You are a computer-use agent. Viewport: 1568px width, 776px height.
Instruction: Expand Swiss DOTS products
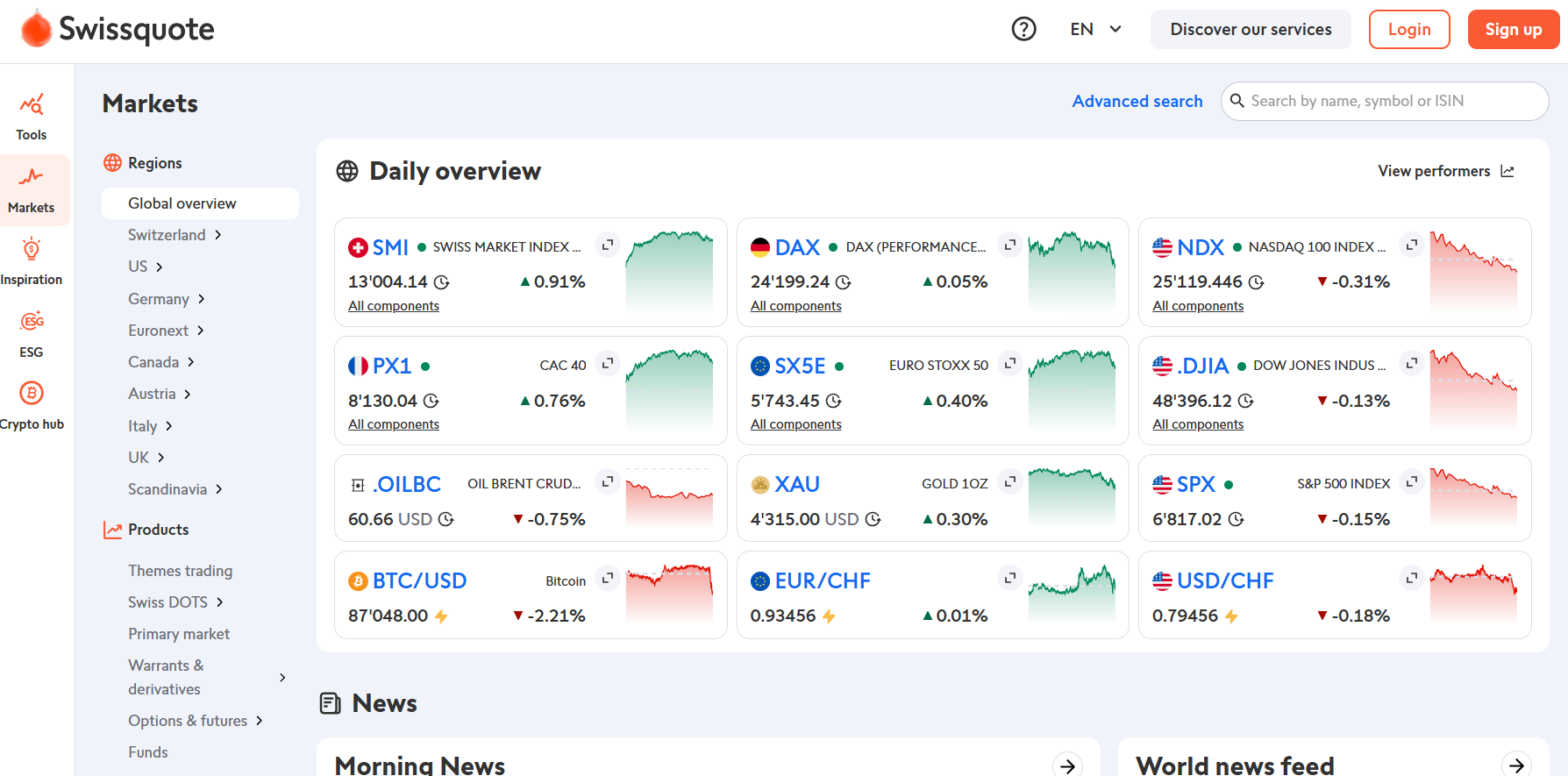(x=219, y=602)
